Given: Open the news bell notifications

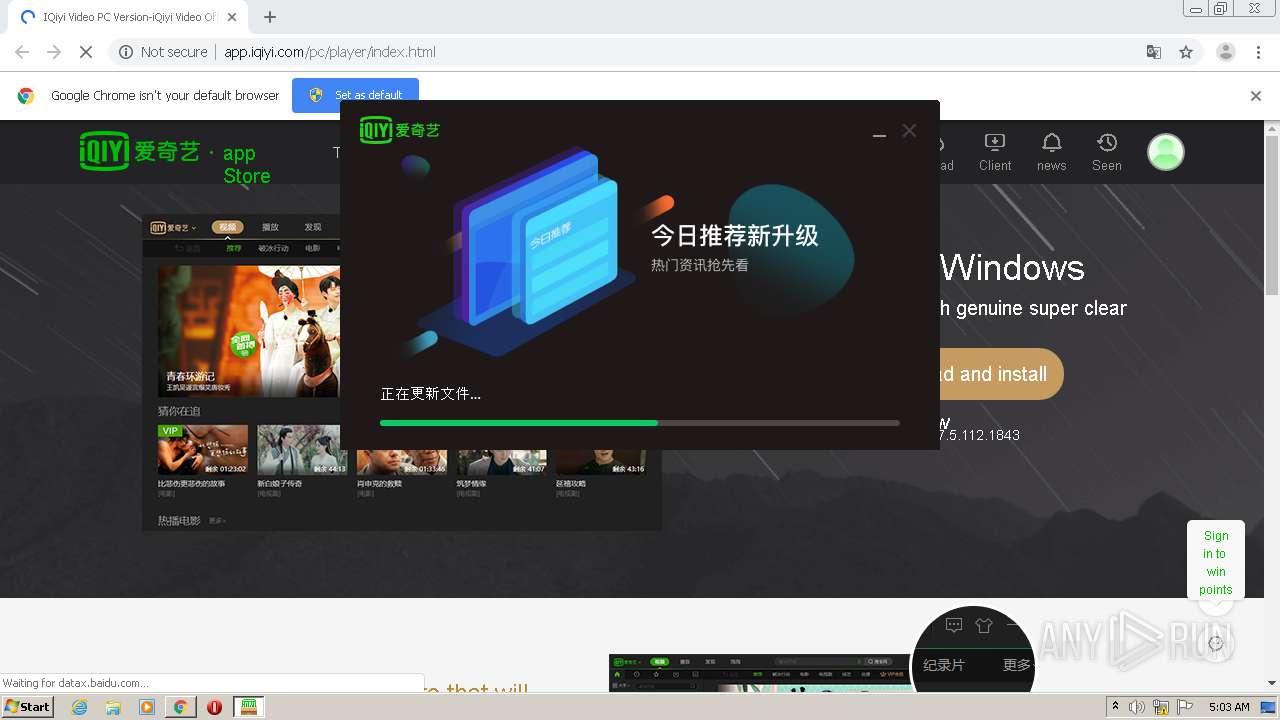Looking at the screenshot, I should [1051, 152].
